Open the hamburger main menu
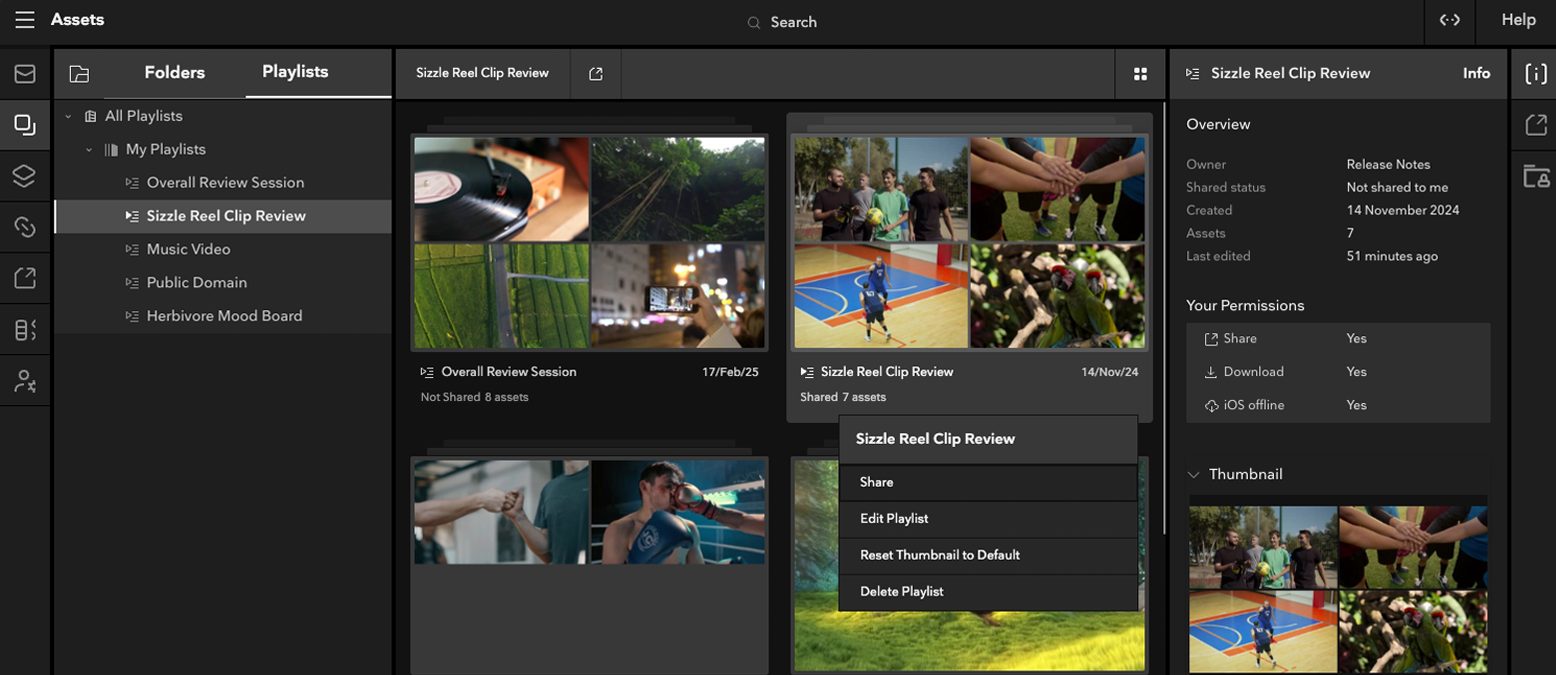1556x675 pixels. pyautogui.click(x=25, y=20)
